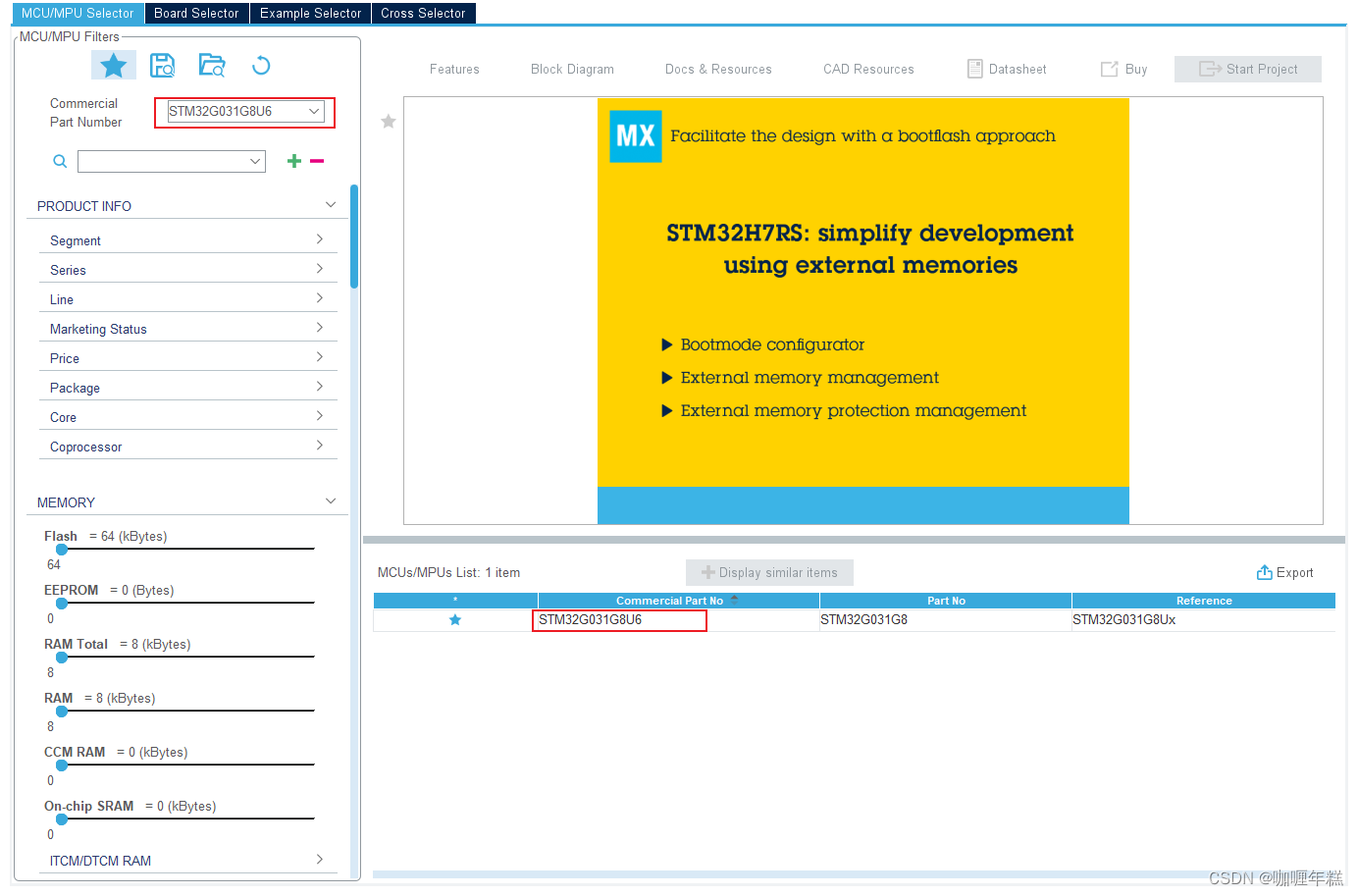Switch to Board Selector tab
The image size is (1358, 896).
[x=196, y=13]
